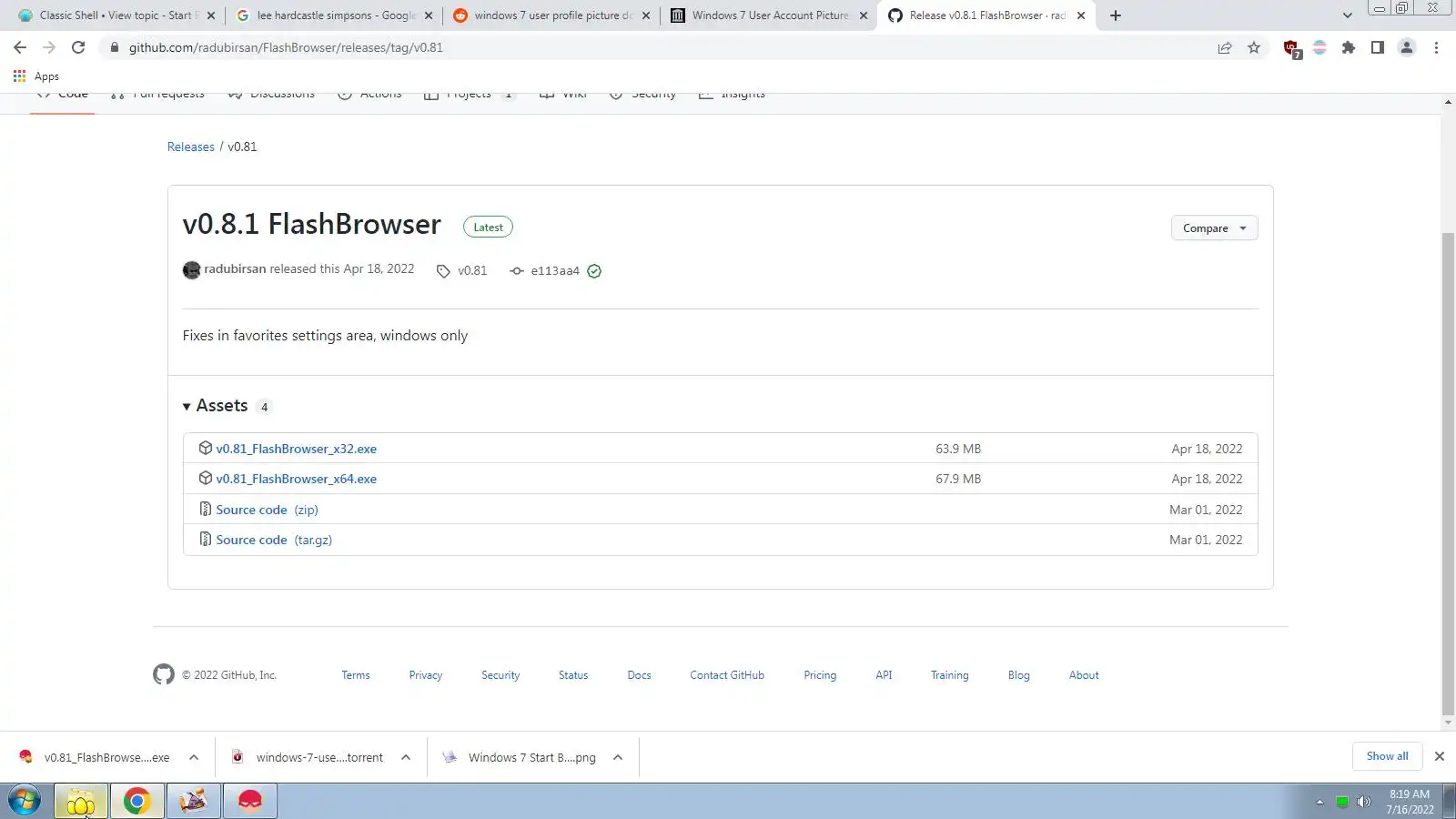The width and height of the screenshot is (1456, 819).
Task: Open the Terms footer link
Action: 356,675
